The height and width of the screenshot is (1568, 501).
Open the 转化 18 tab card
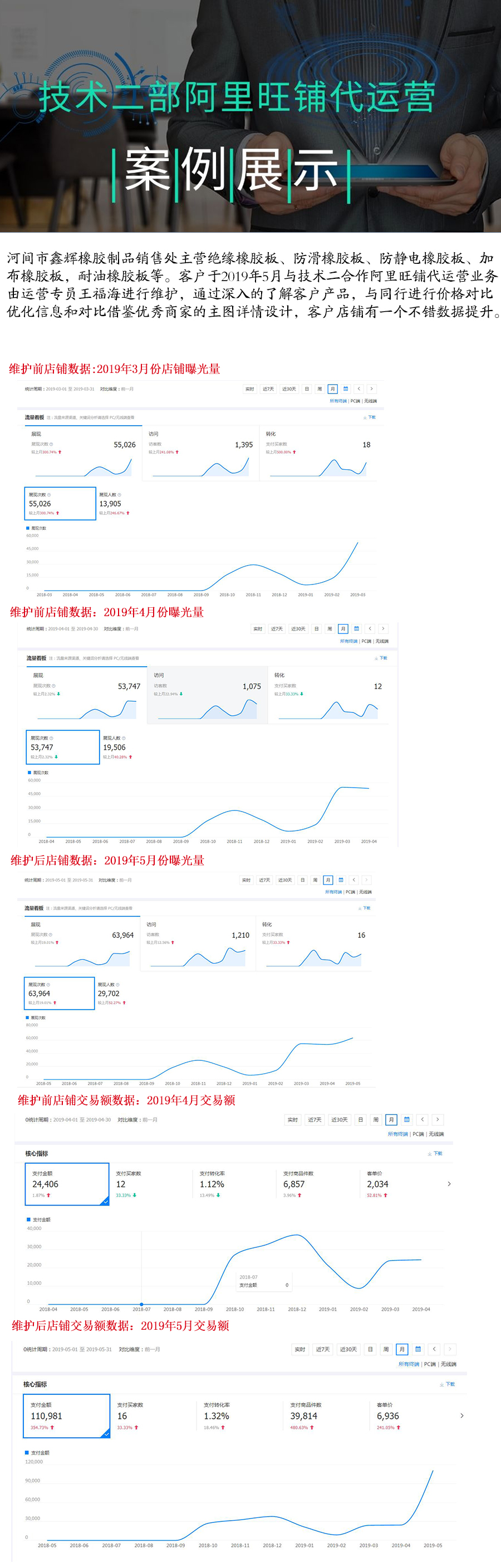pyautogui.click(x=318, y=454)
